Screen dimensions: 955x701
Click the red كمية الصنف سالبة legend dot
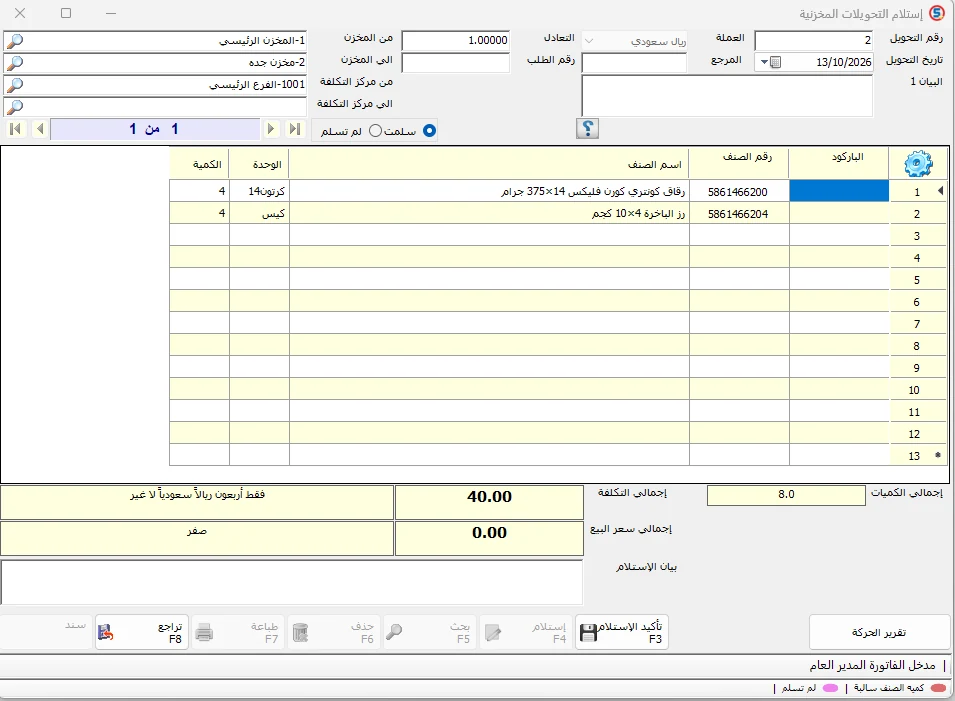tap(939, 688)
